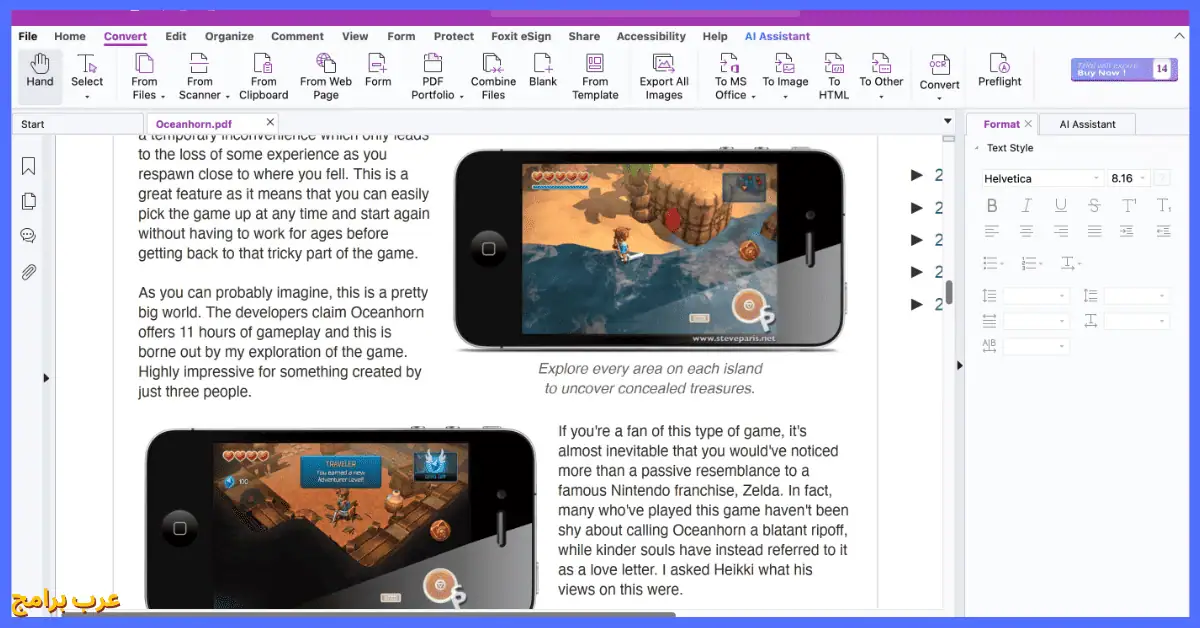Switch to the Home ribbon tab

70,36
